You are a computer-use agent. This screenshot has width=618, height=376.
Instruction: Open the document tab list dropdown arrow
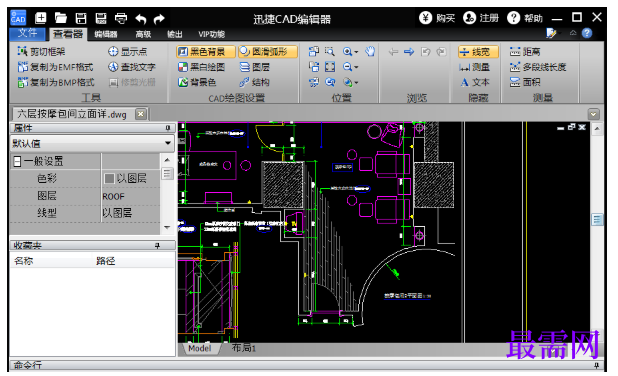(x=594, y=114)
